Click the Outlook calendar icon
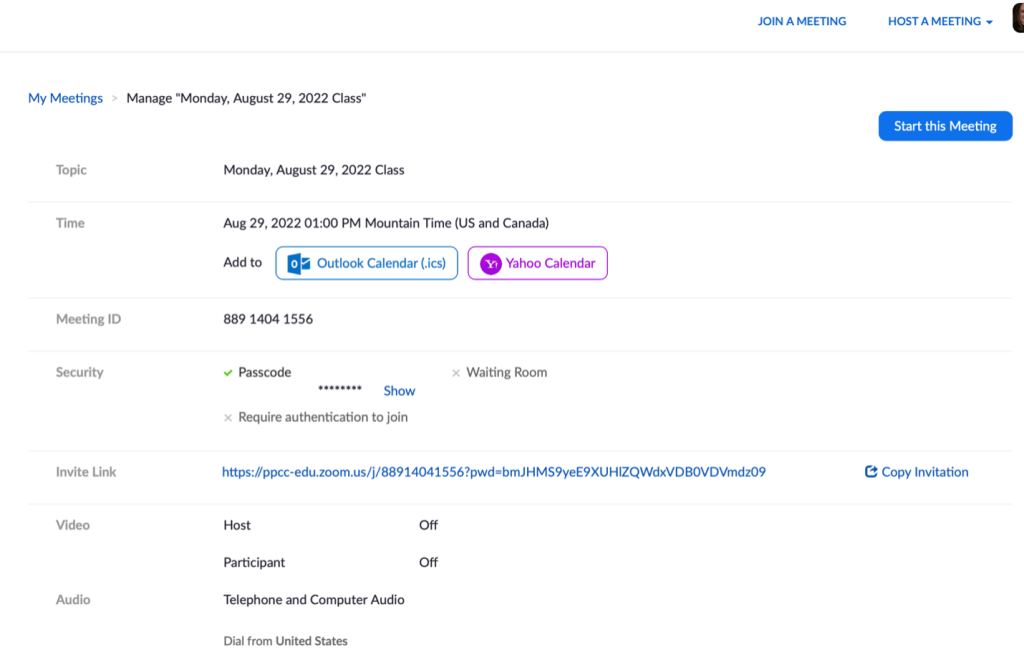This screenshot has height=670, width=1024. tap(296, 263)
